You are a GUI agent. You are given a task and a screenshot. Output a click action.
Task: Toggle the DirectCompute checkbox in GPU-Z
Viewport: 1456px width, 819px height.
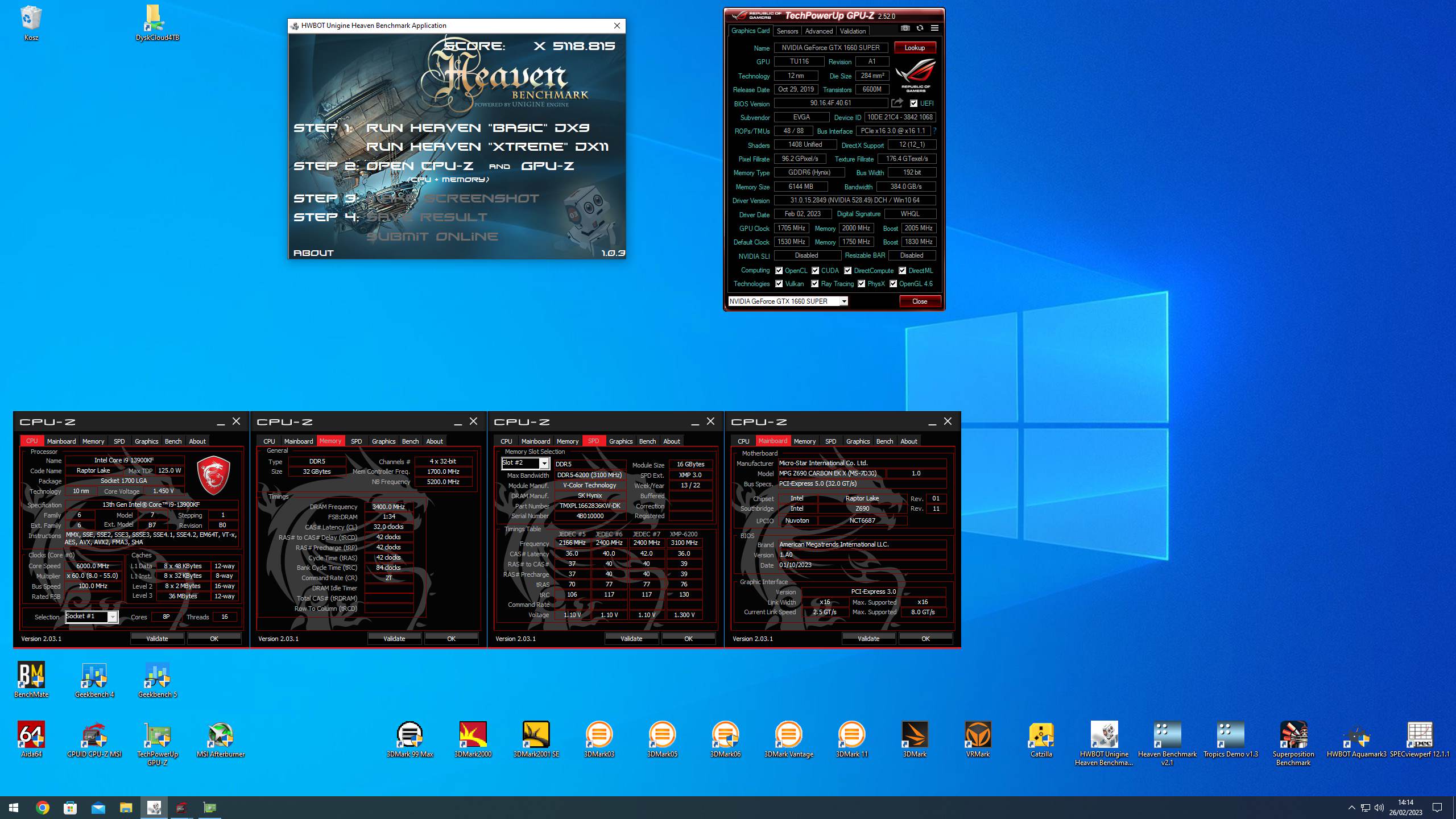[x=847, y=271]
